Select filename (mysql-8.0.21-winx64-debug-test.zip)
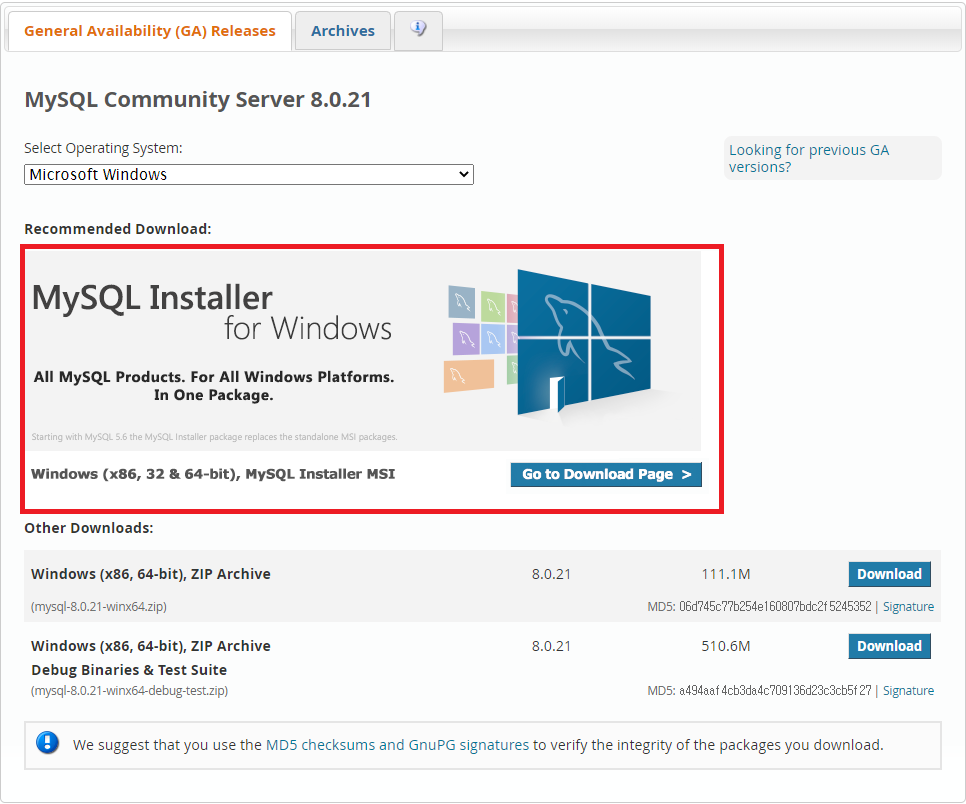966x804 pixels. coord(129,691)
